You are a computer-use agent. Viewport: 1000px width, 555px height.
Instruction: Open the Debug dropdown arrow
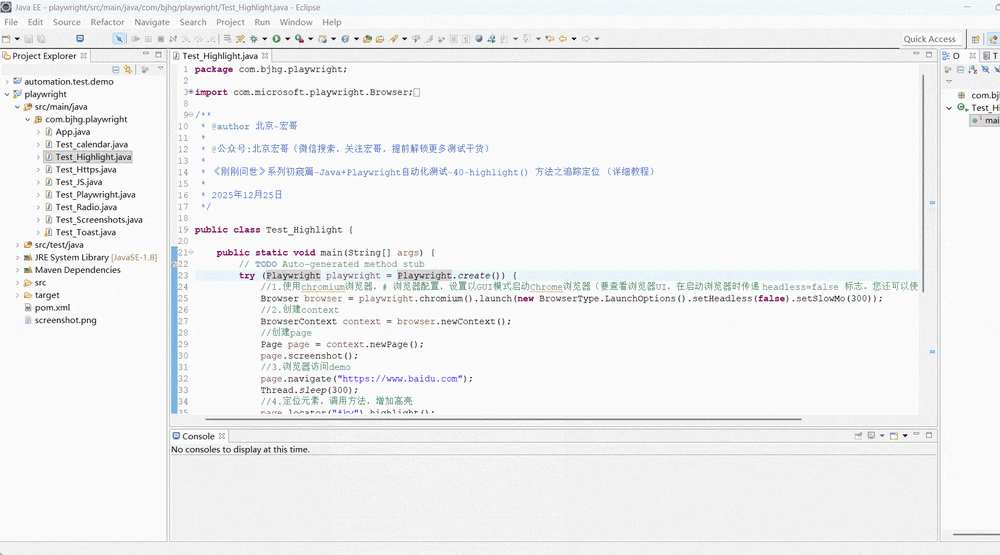(265, 39)
